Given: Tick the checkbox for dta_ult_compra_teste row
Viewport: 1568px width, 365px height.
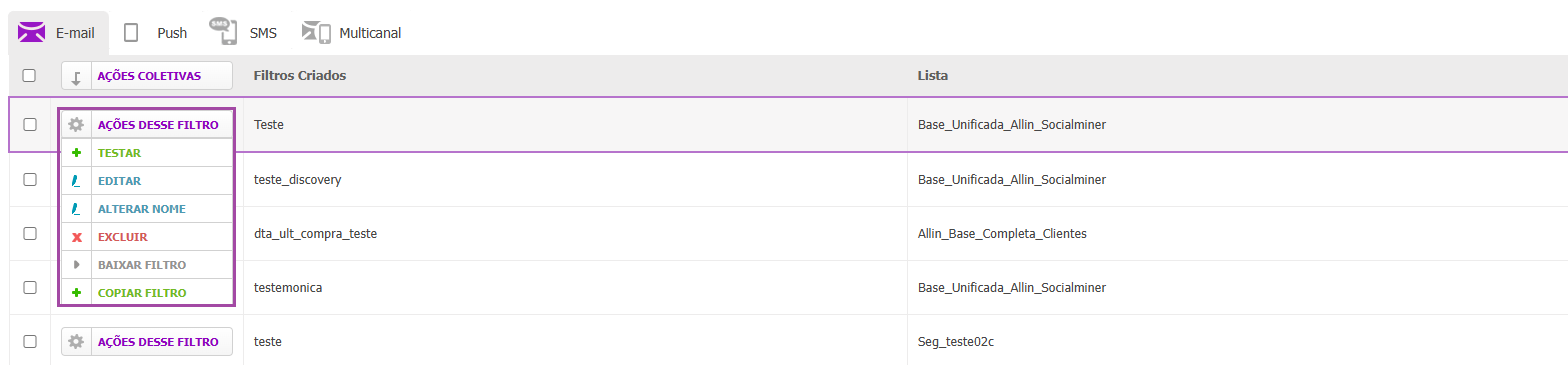Looking at the screenshot, I should 29,233.
